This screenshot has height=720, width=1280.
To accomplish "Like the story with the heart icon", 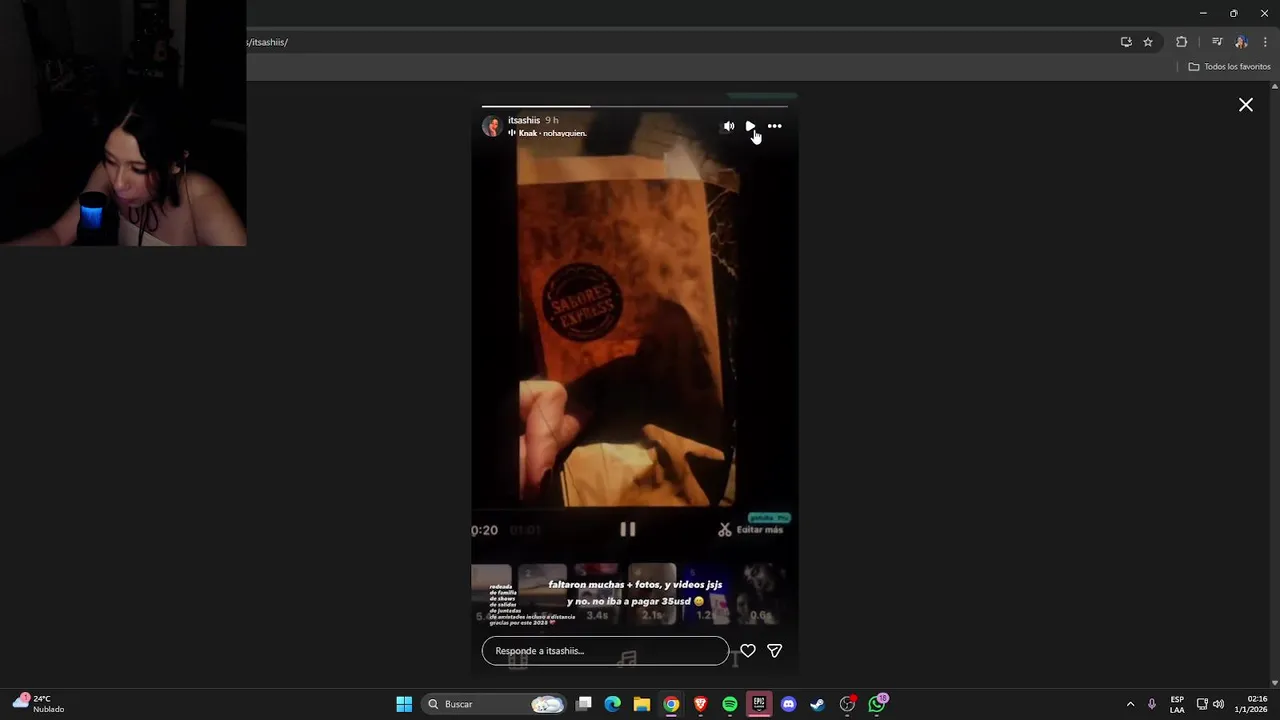I will coord(748,651).
